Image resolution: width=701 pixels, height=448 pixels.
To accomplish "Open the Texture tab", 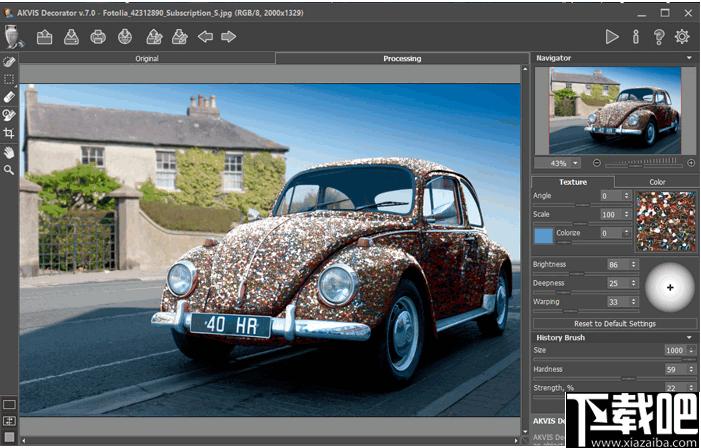I will coord(573,182).
